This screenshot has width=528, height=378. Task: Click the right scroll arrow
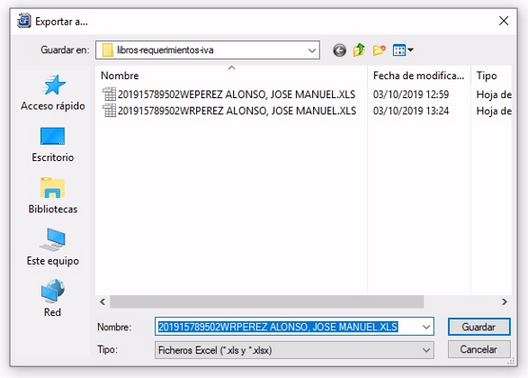[504, 302]
